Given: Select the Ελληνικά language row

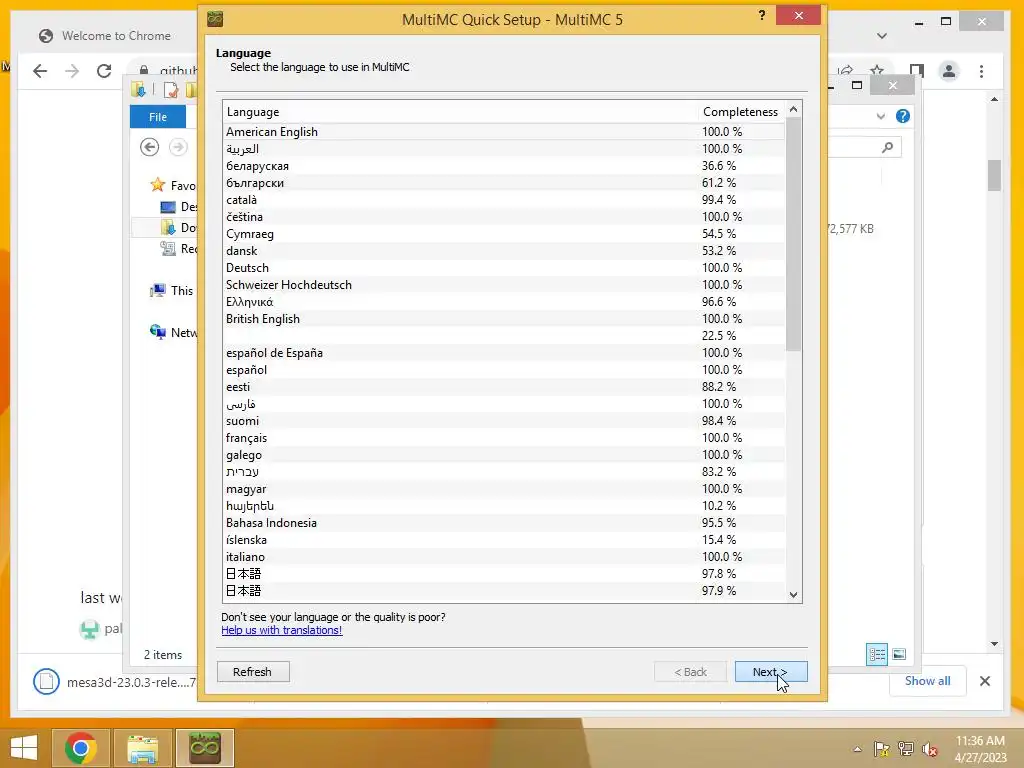Looking at the screenshot, I should 504,302.
